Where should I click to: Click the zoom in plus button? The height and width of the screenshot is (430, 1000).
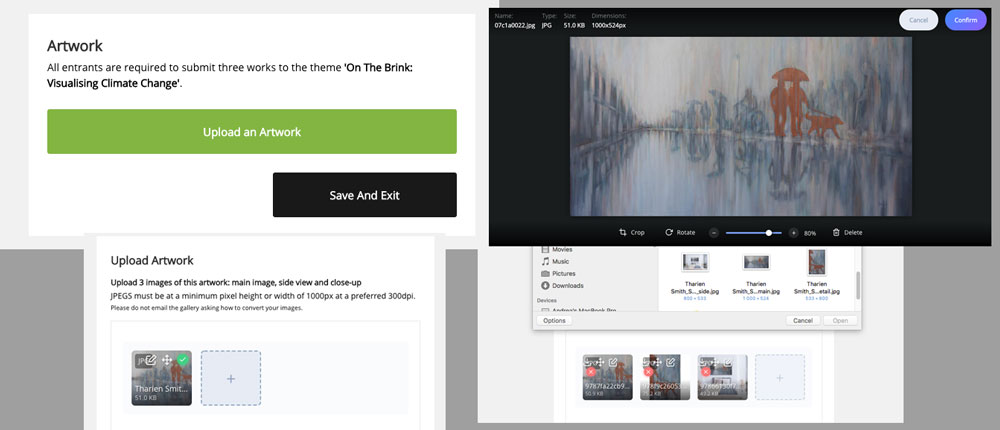tap(793, 233)
